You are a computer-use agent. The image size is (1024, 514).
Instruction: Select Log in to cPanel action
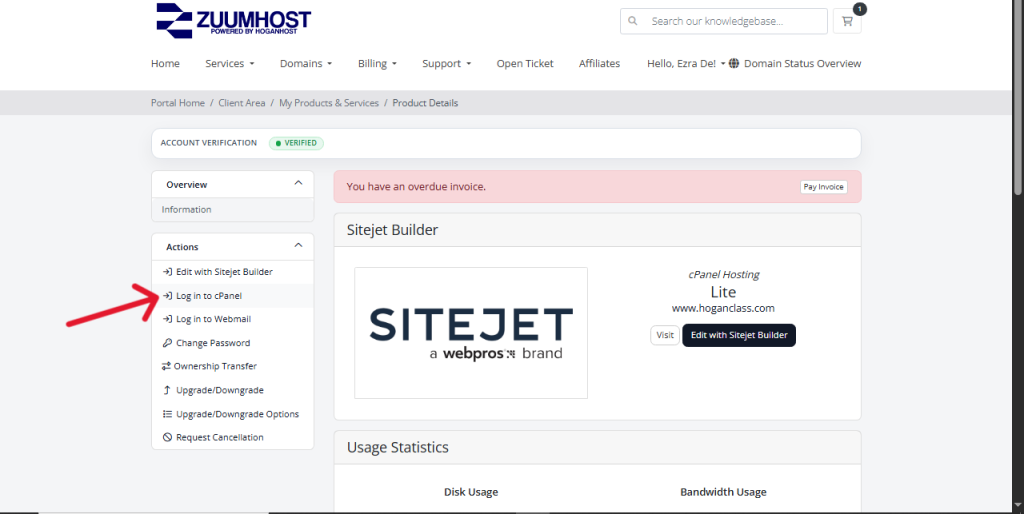232,296
